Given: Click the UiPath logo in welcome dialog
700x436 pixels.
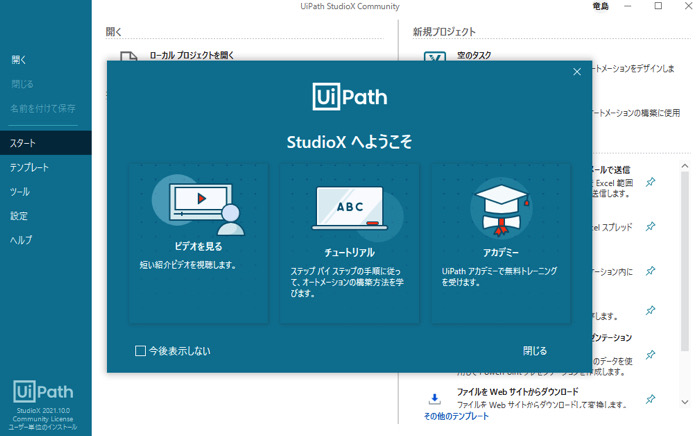Looking at the screenshot, I should click(x=350, y=96).
